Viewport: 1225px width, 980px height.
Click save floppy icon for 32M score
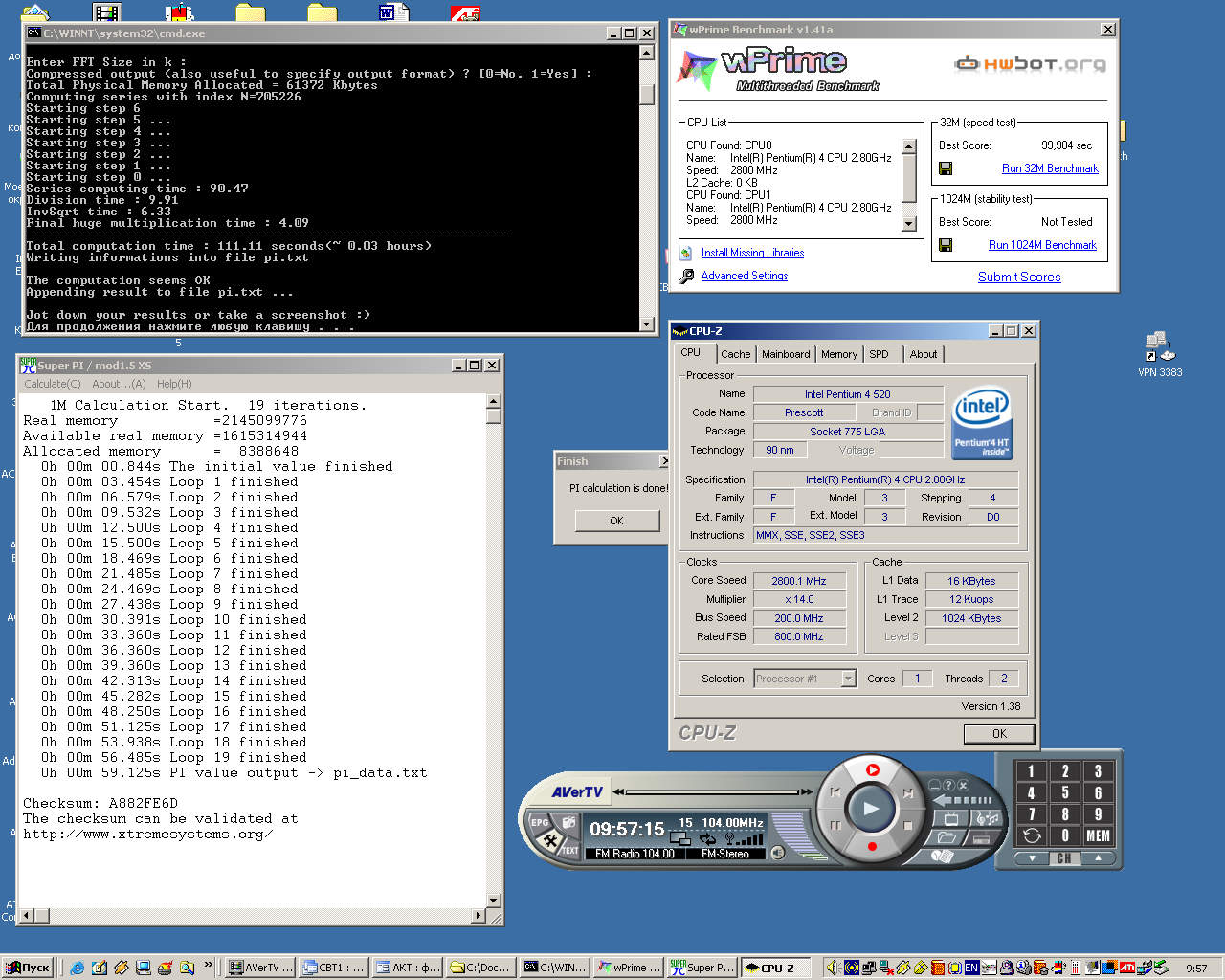[x=946, y=168]
